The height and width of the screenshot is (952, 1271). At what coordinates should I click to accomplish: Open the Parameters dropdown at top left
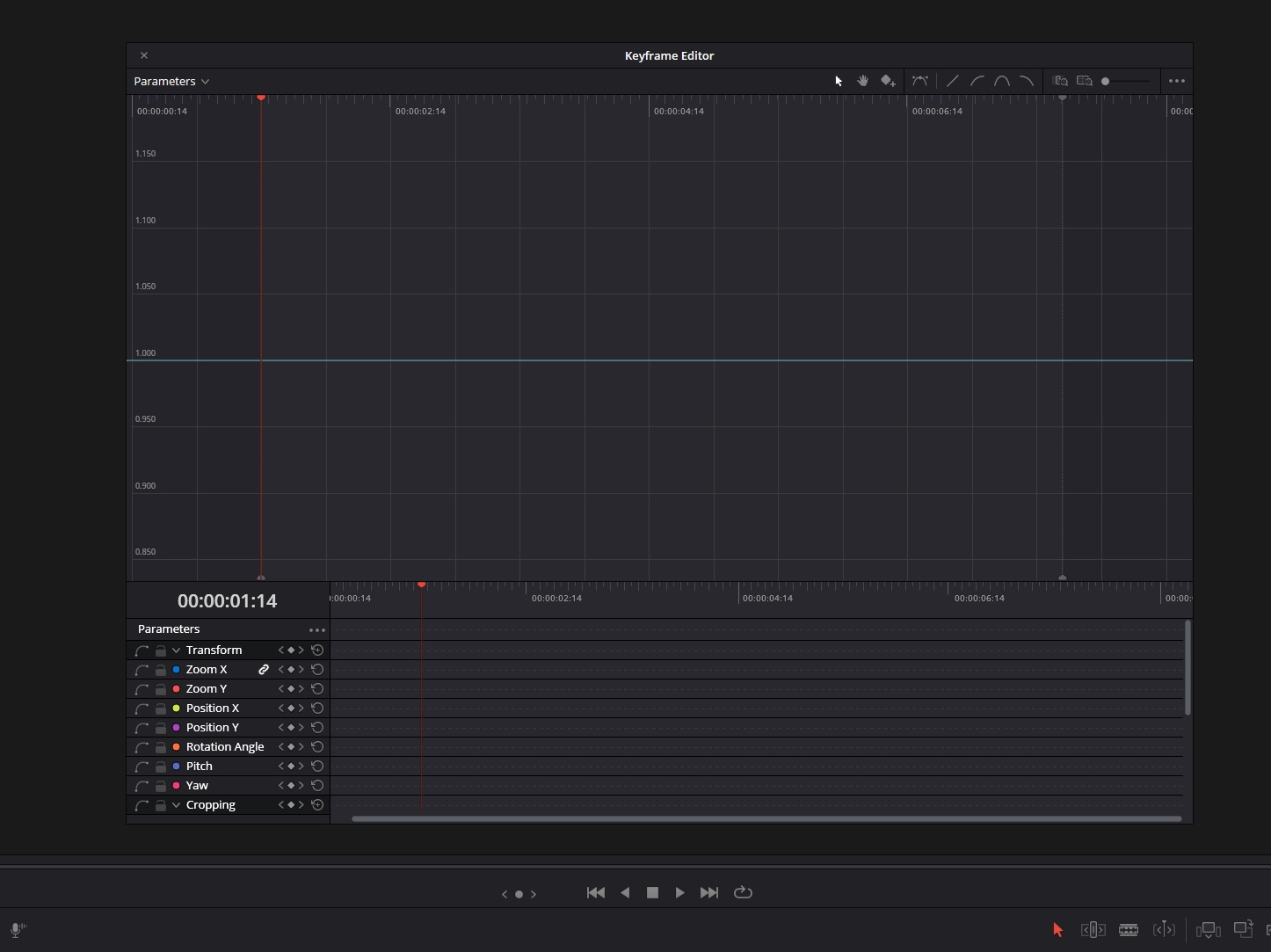tap(171, 81)
